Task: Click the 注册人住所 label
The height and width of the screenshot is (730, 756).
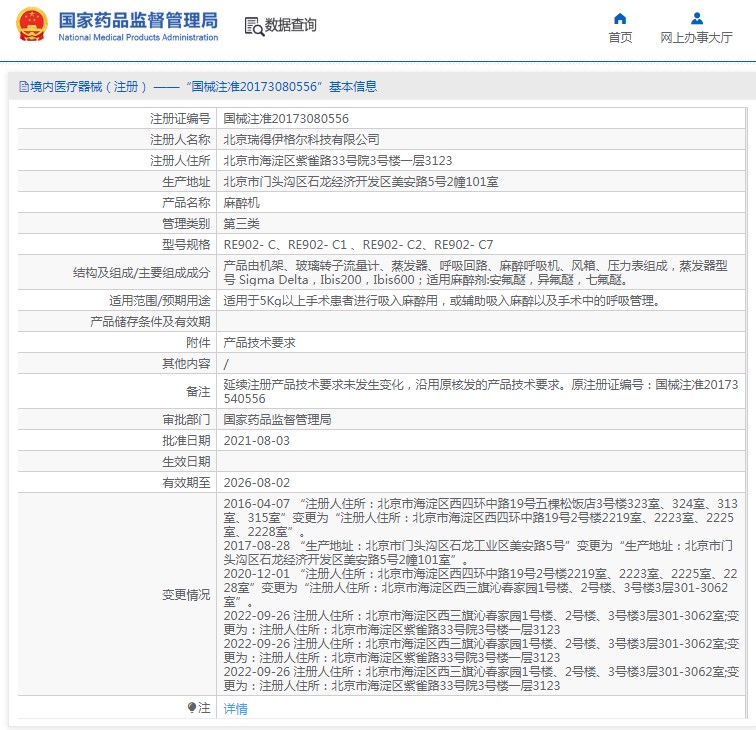Action: tap(180, 161)
